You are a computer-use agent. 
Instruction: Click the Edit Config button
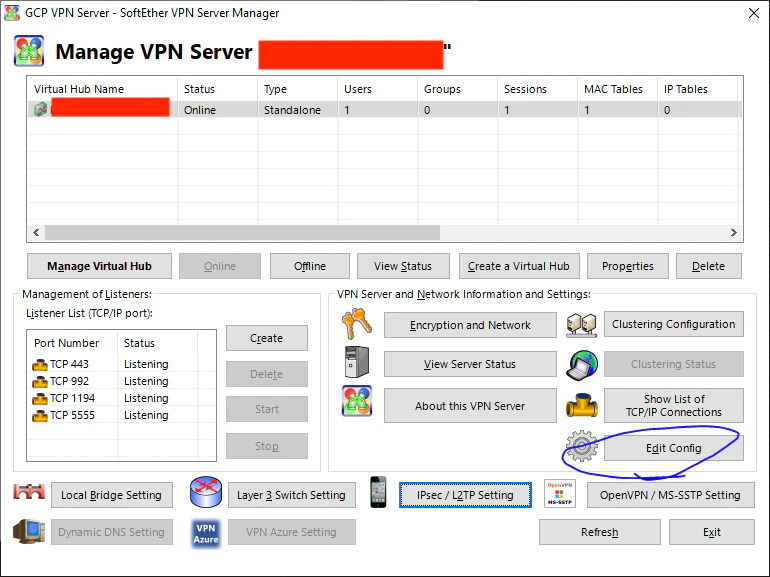tap(674, 448)
